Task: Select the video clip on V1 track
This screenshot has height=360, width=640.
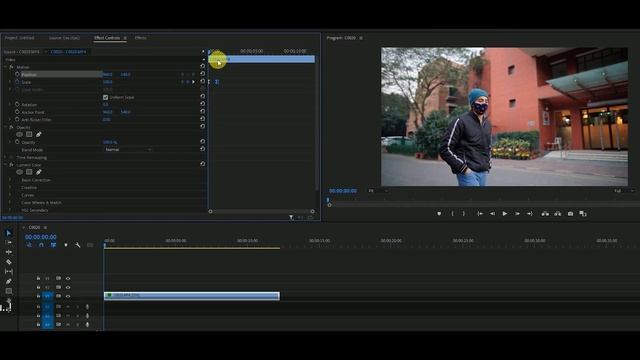Action: (x=192, y=296)
